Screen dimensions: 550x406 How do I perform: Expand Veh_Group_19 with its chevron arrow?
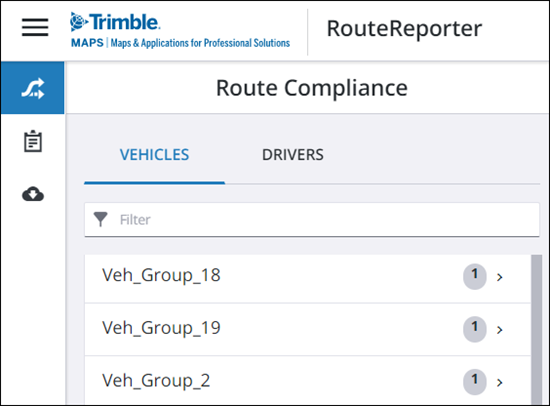click(x=500, y=330)
